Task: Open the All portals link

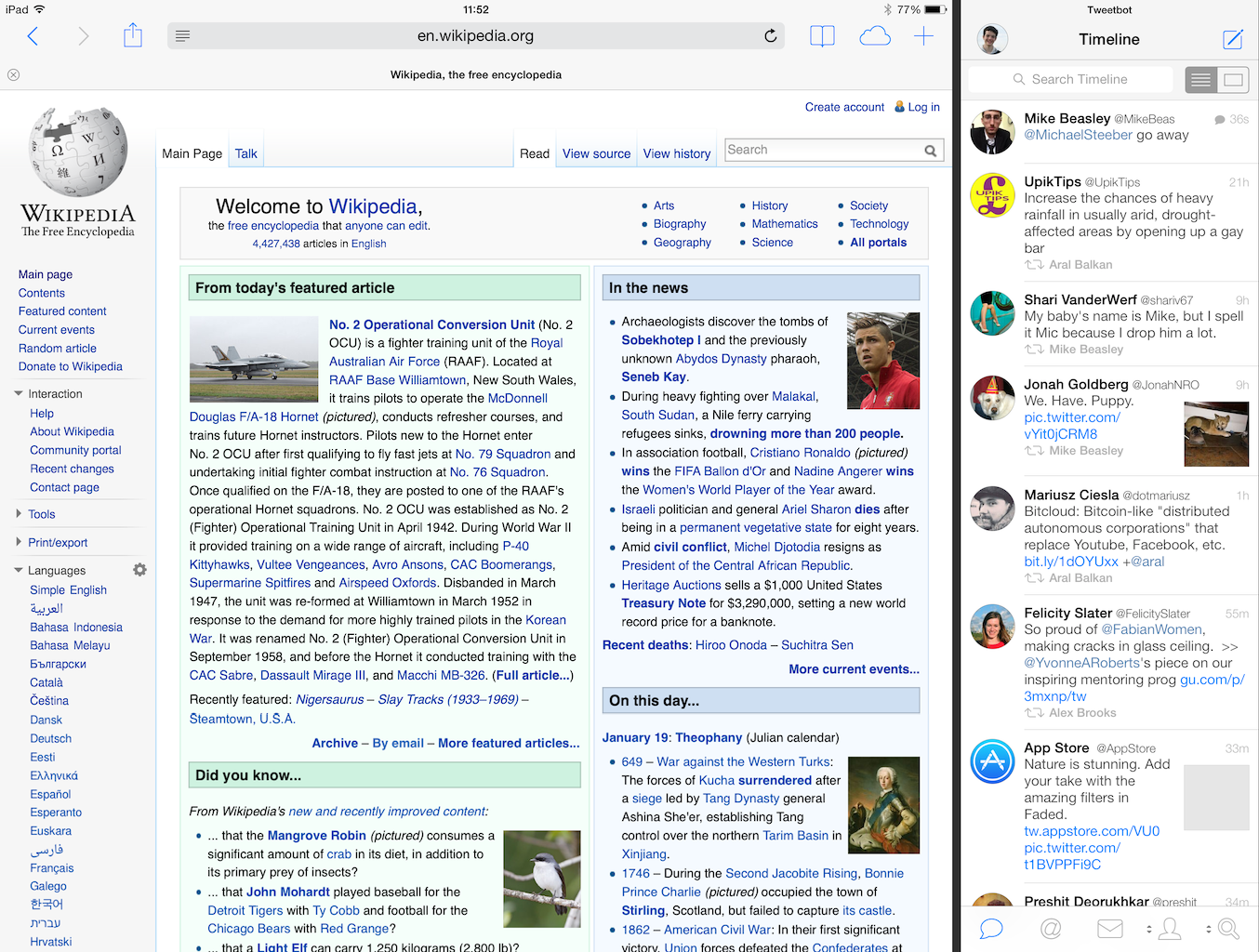Action: tap(879, 243)
